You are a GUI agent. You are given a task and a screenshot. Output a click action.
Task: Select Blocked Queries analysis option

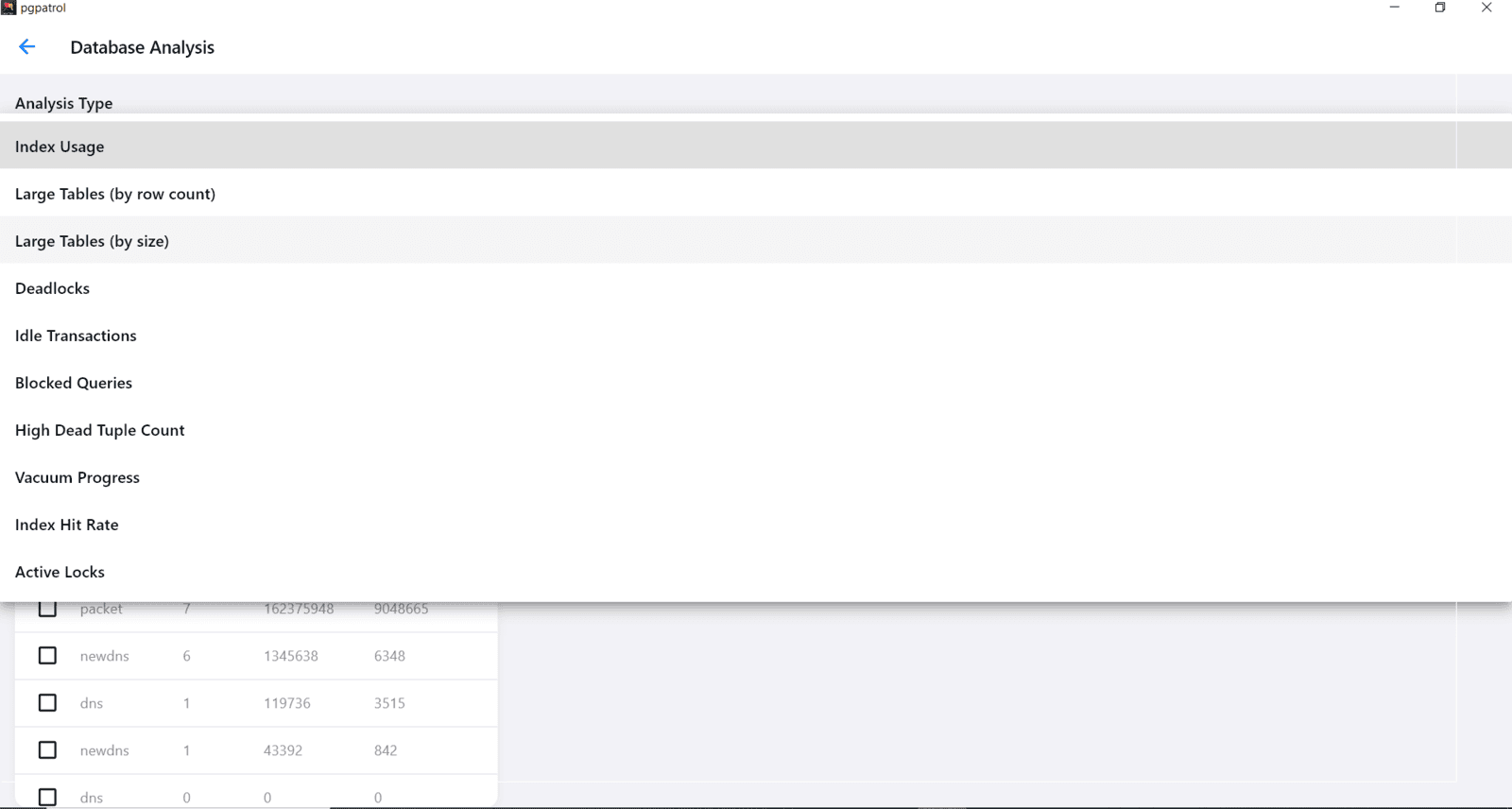(74, 383)
